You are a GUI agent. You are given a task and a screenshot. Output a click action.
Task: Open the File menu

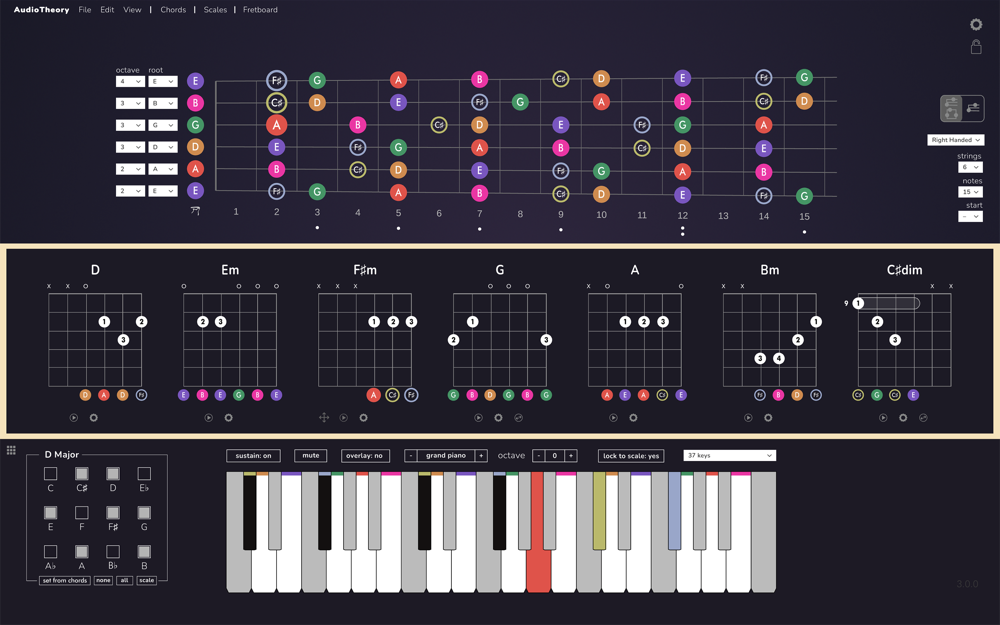click(85, 10)
